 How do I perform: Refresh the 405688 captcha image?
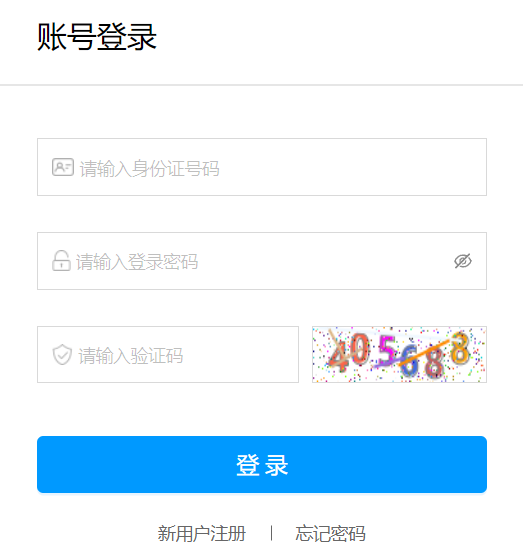399,354
